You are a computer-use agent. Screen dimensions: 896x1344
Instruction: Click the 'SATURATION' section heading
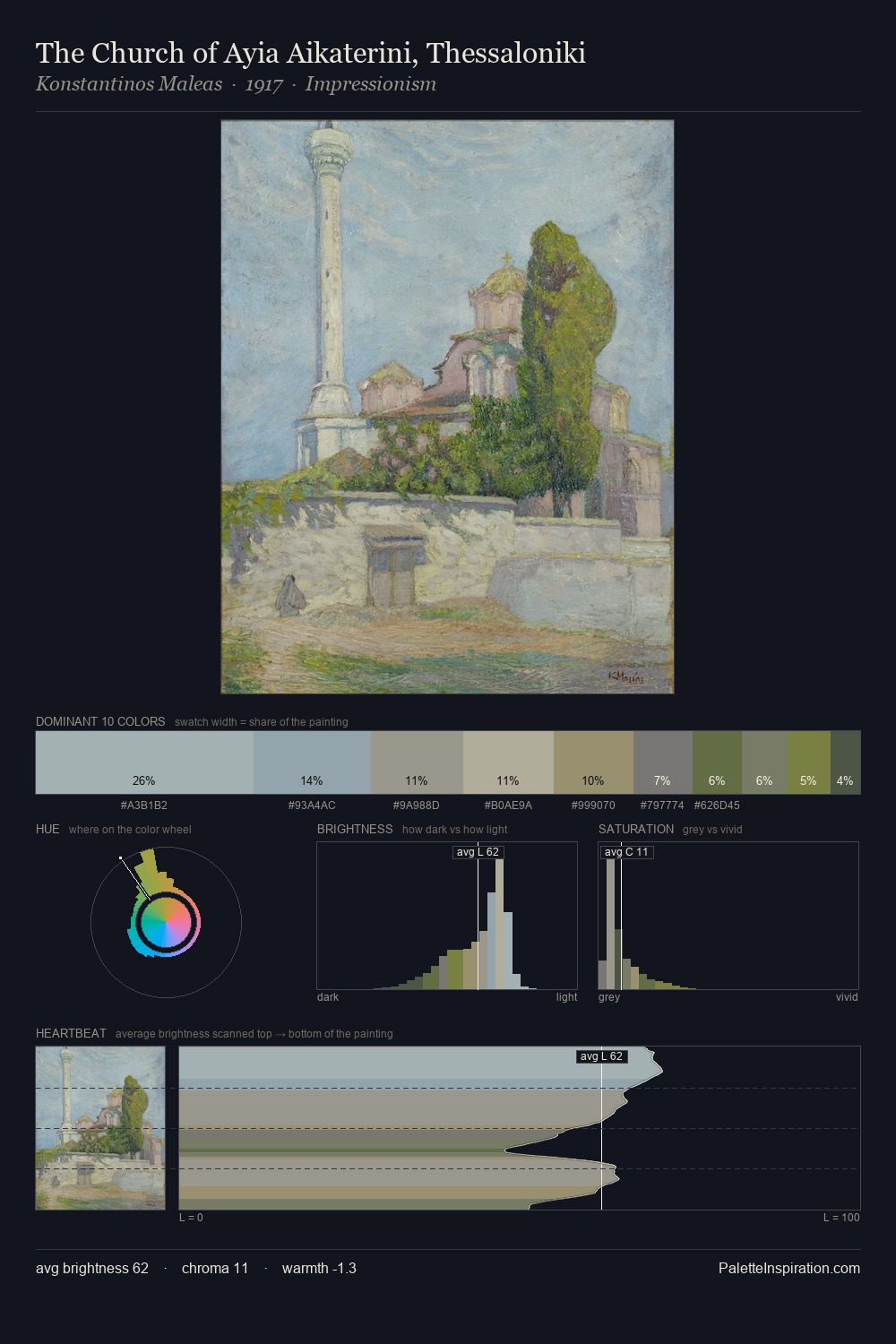pyautogui.click(x=636, y=829)
